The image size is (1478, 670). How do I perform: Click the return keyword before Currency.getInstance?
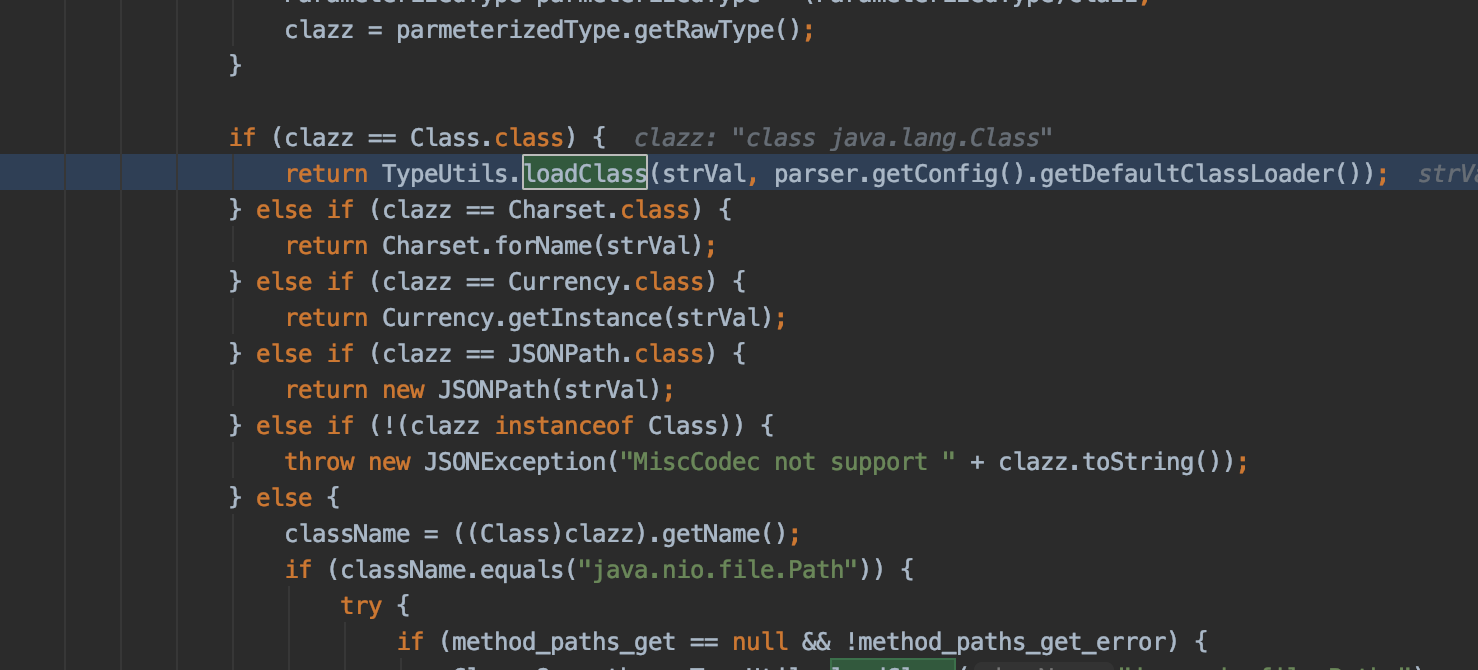327,318
